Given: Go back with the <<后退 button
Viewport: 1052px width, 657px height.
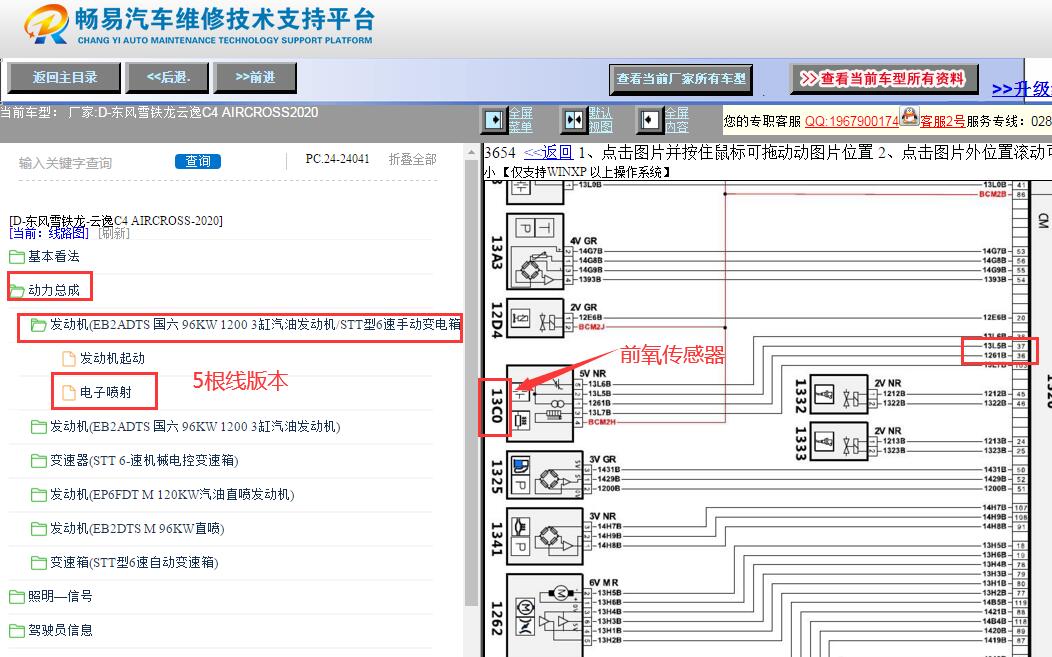Looking at the screenshot, I should (x=168, y=78).
